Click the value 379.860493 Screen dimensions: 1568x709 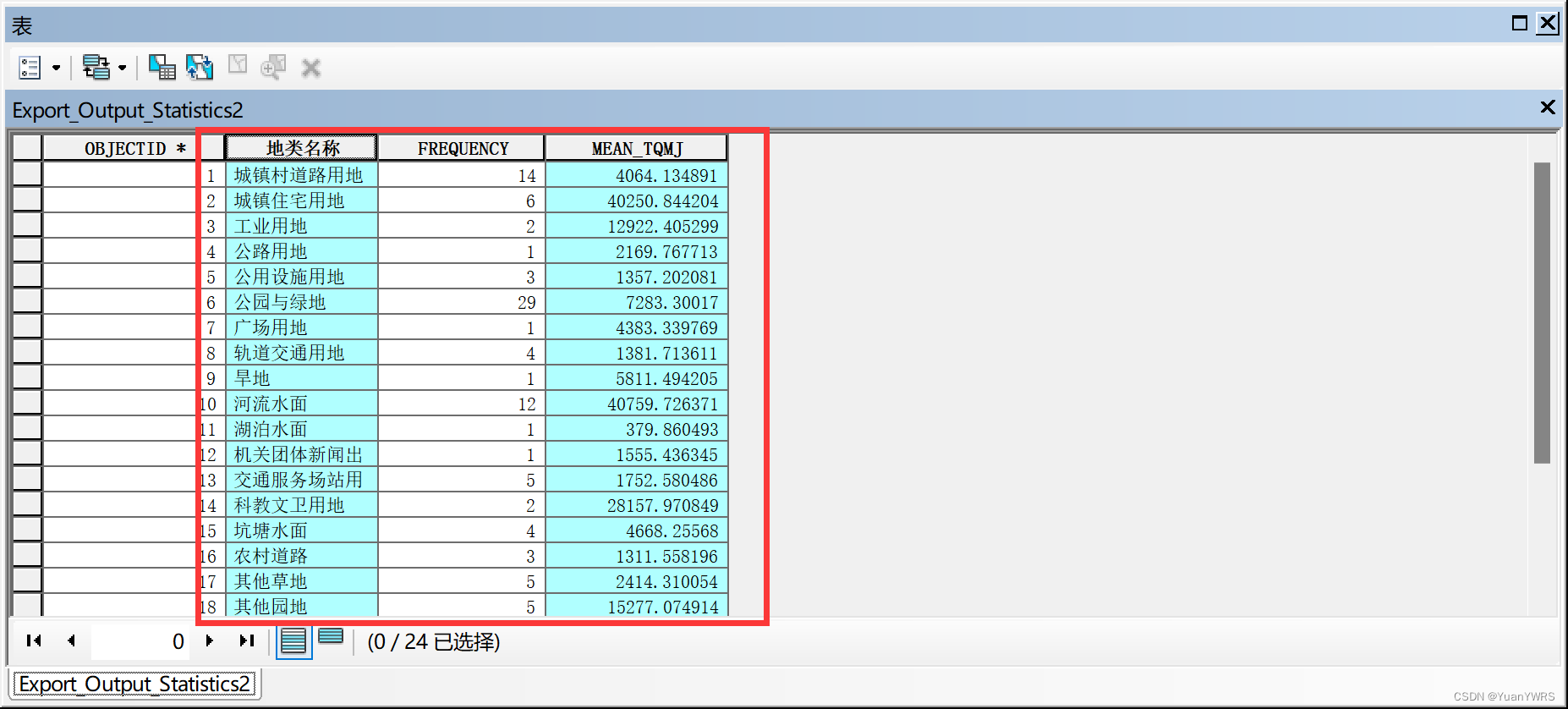[672, 430]
